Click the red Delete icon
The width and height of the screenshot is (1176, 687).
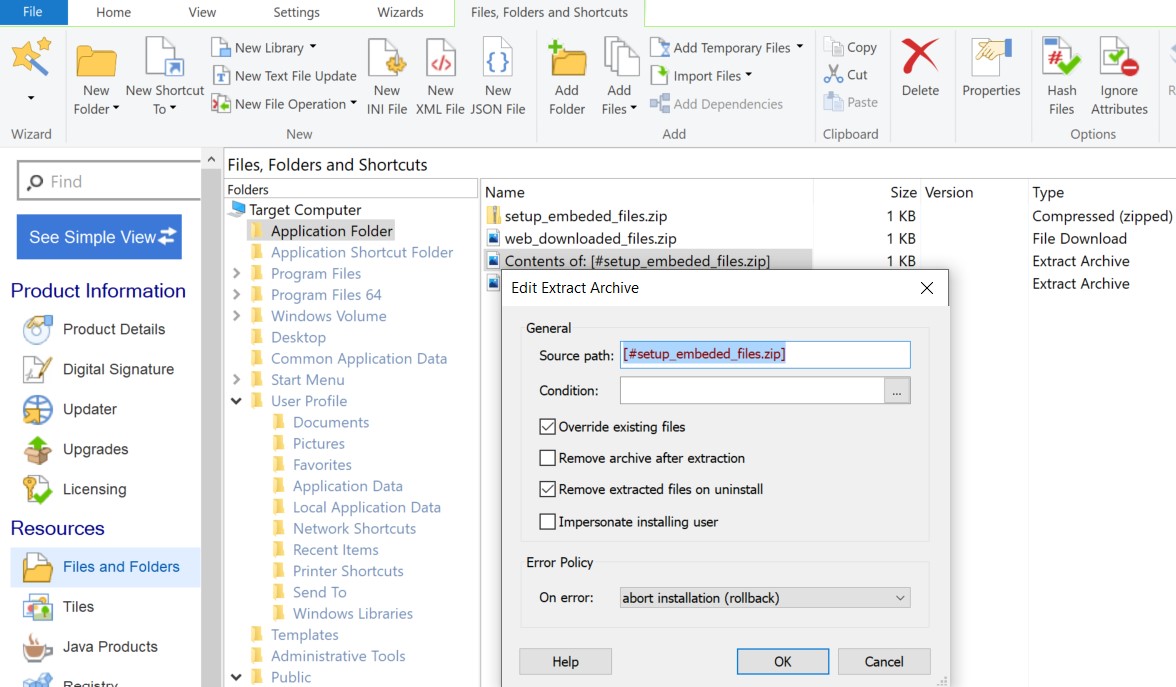coord(920,60)
